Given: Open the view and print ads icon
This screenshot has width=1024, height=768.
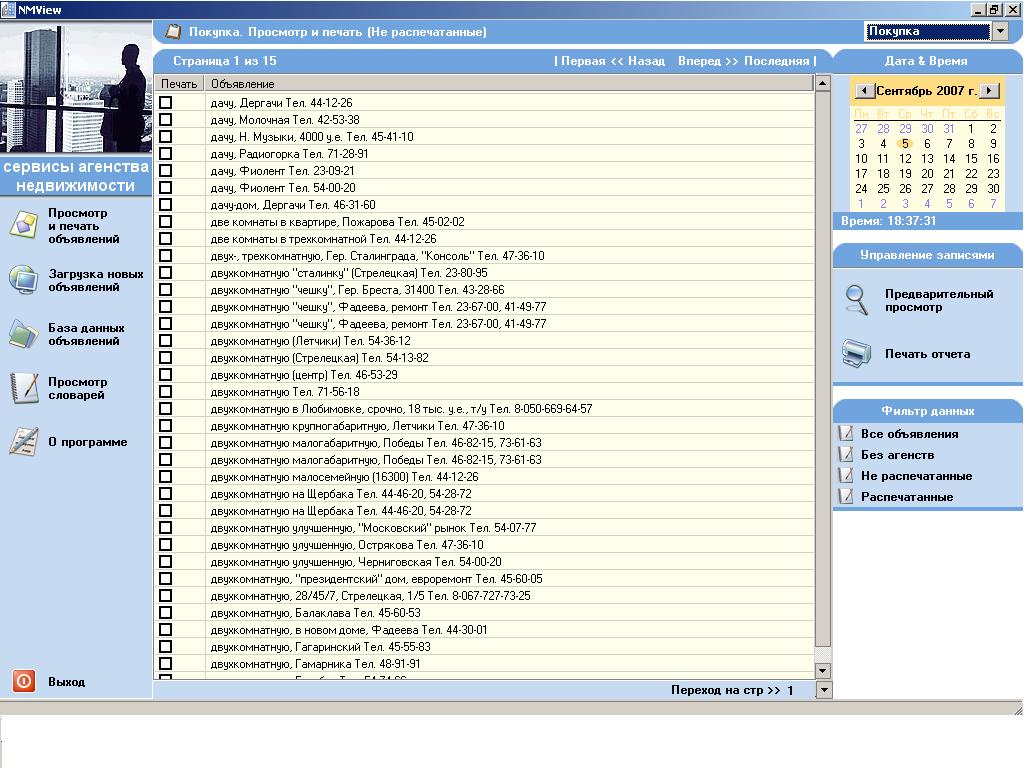Looking at the screenshot, I should point(24,225).
